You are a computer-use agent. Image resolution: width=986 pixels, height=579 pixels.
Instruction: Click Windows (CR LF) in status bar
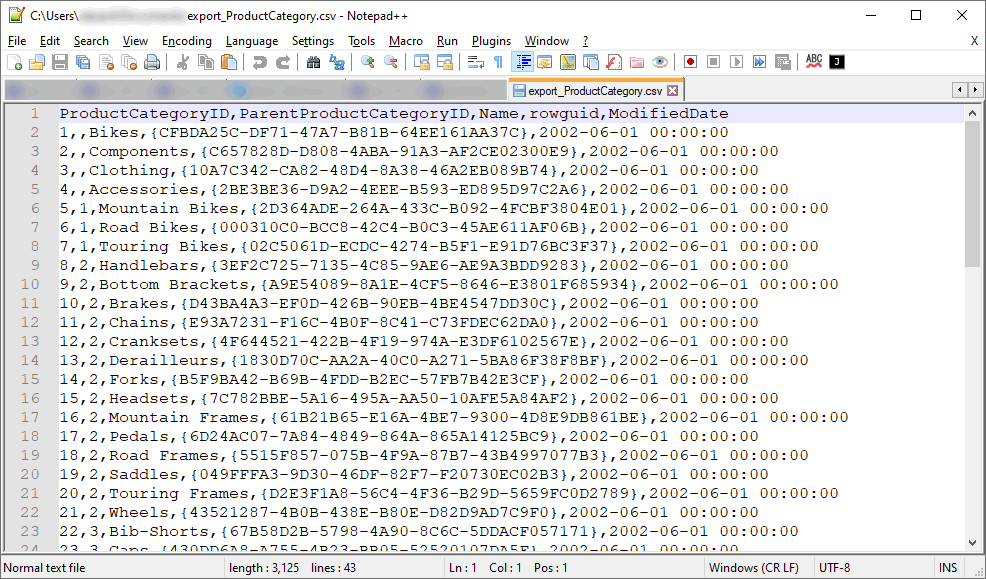pyautogui.click(x=754, y=567)
